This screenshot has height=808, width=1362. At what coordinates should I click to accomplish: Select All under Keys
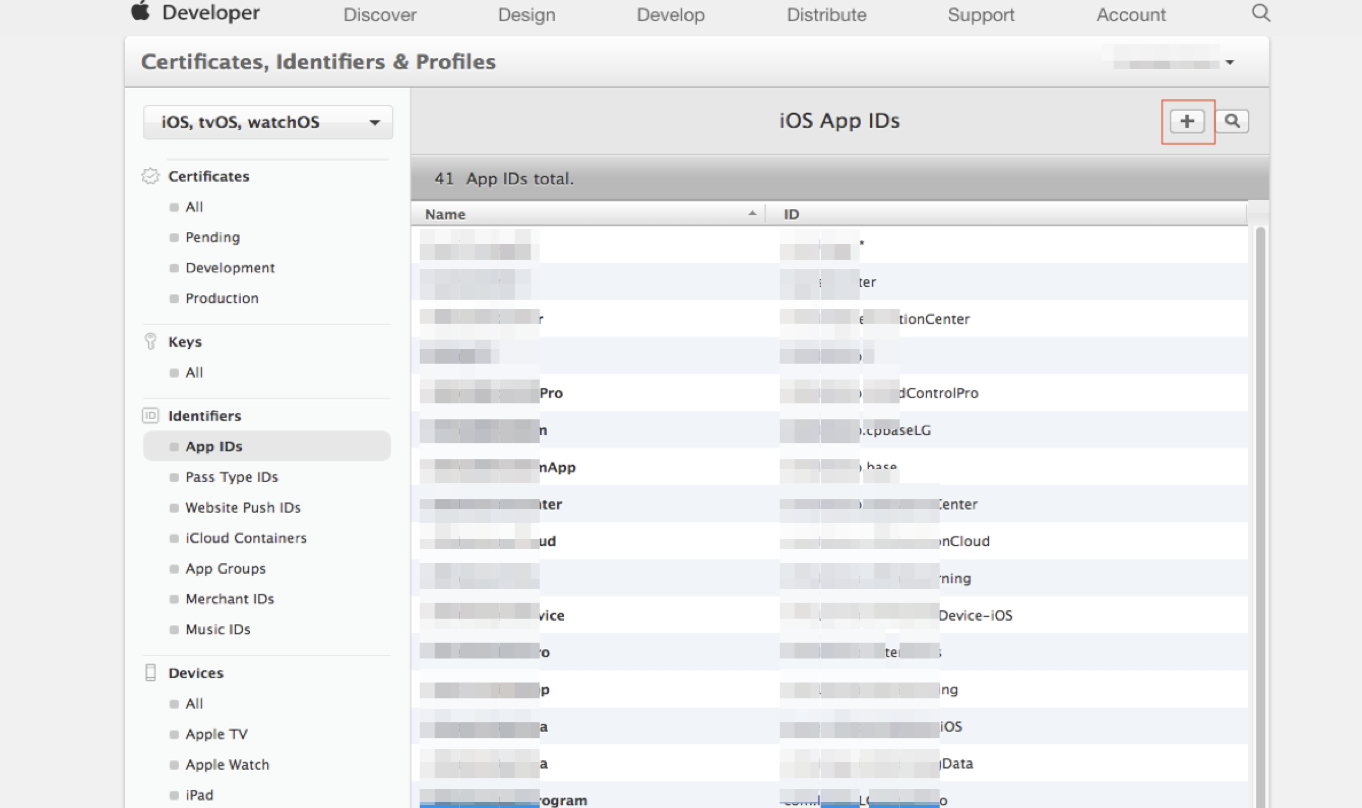194,372
